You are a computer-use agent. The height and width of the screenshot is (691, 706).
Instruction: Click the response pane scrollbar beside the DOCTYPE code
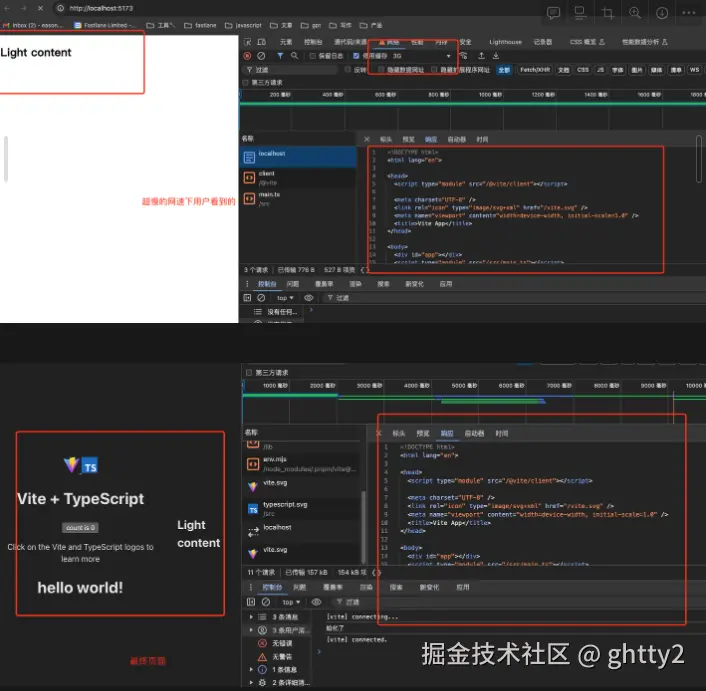click(x=699, y=159)
